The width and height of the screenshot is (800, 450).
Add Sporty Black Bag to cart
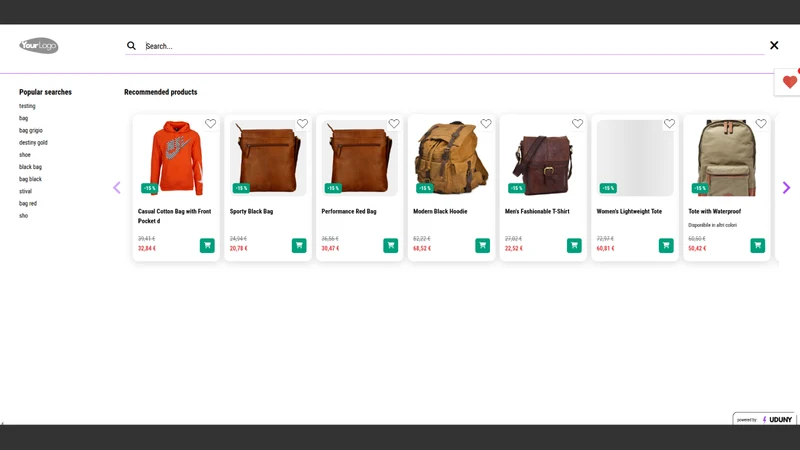299,245
